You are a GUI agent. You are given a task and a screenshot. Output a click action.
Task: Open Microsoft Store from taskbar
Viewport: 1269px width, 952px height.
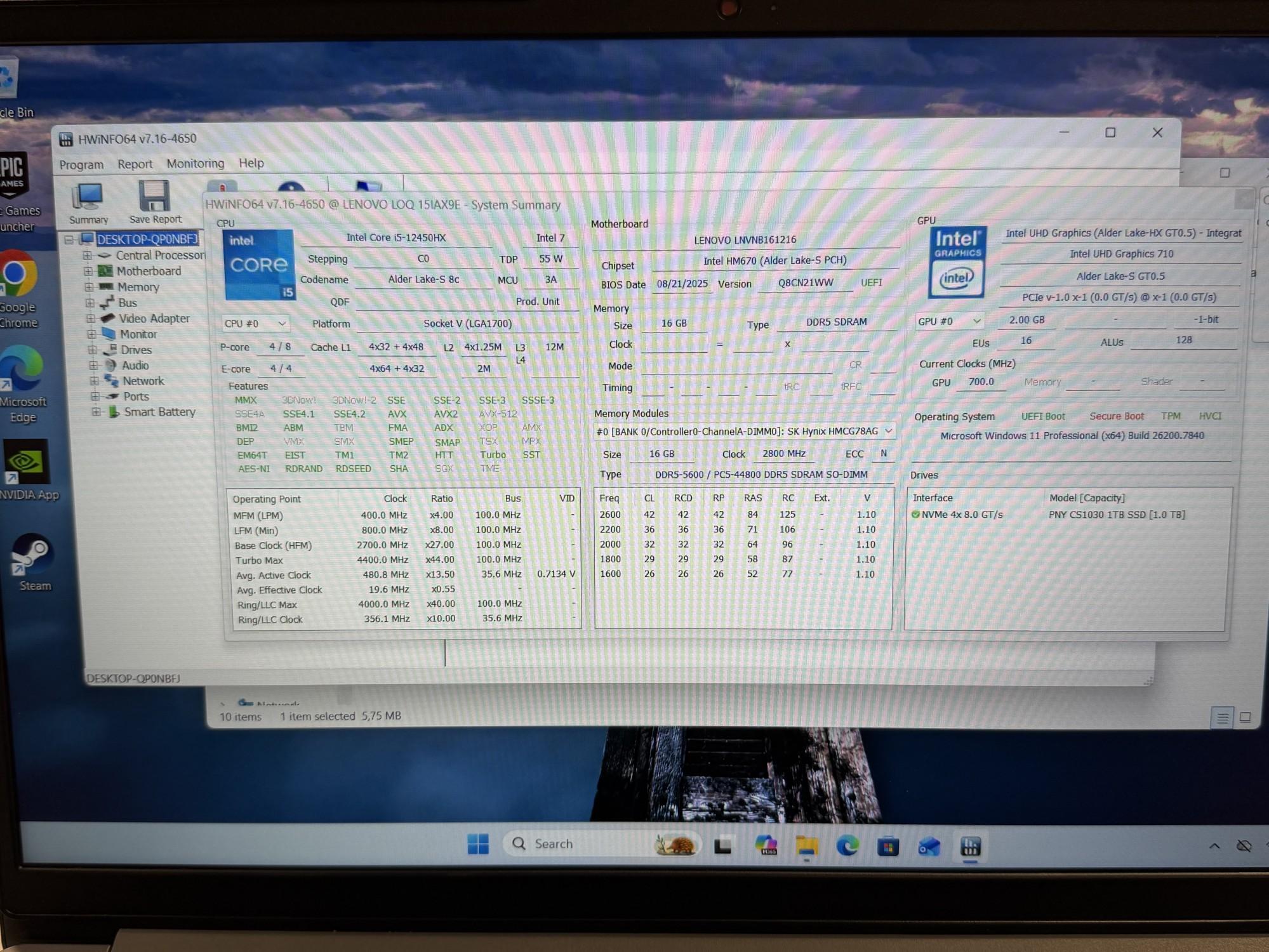[887, 846]
